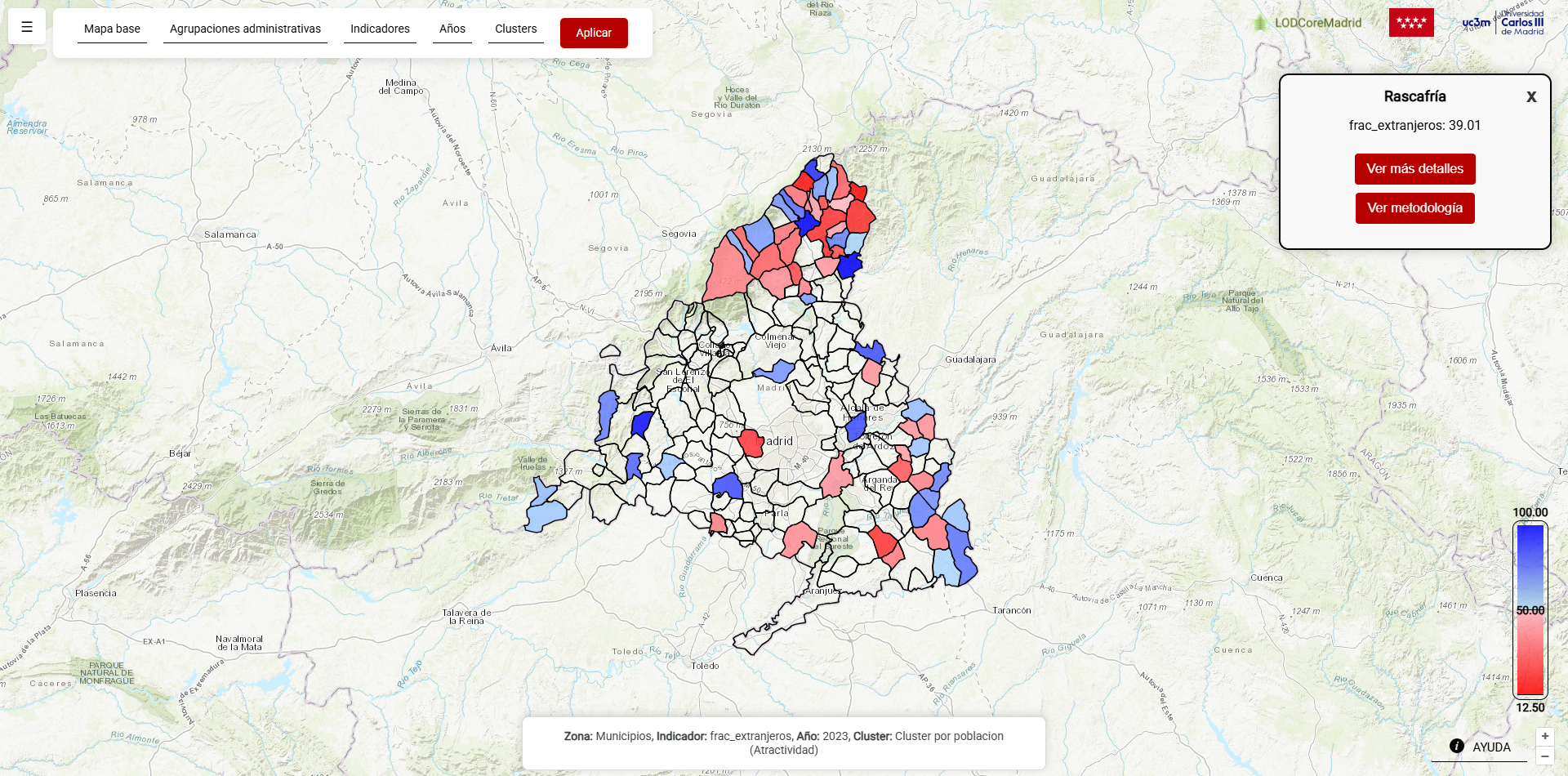Click the Aranjuez label on the map

[822, 591]
